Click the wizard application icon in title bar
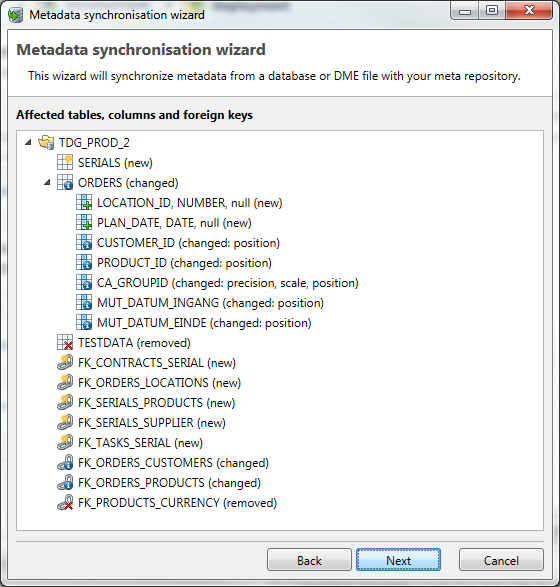560x587 pixels. 15,15
